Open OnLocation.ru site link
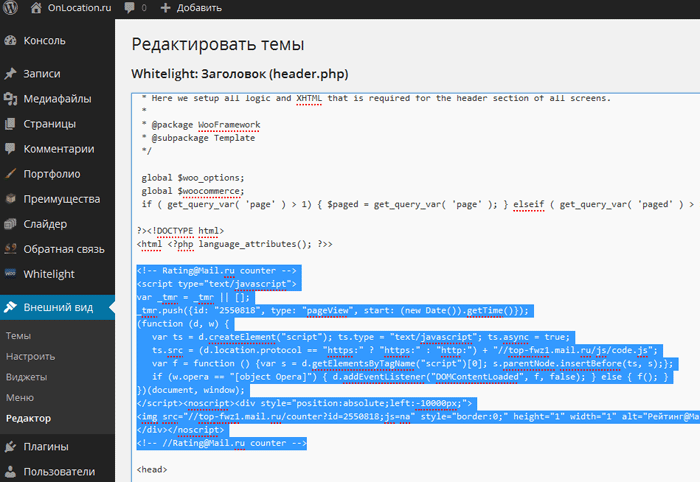The image size is (700, 482). 79,8
